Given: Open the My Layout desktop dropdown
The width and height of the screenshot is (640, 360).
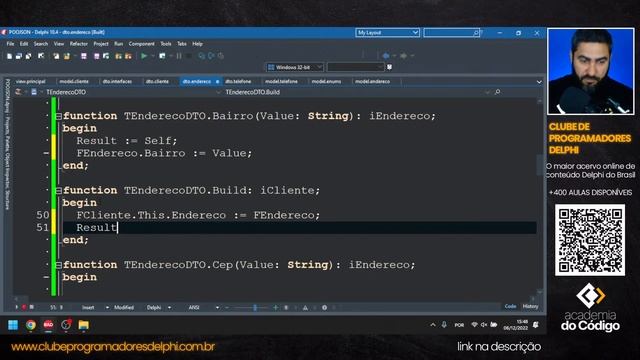Looking at the screenshot, I should point(387,33).
